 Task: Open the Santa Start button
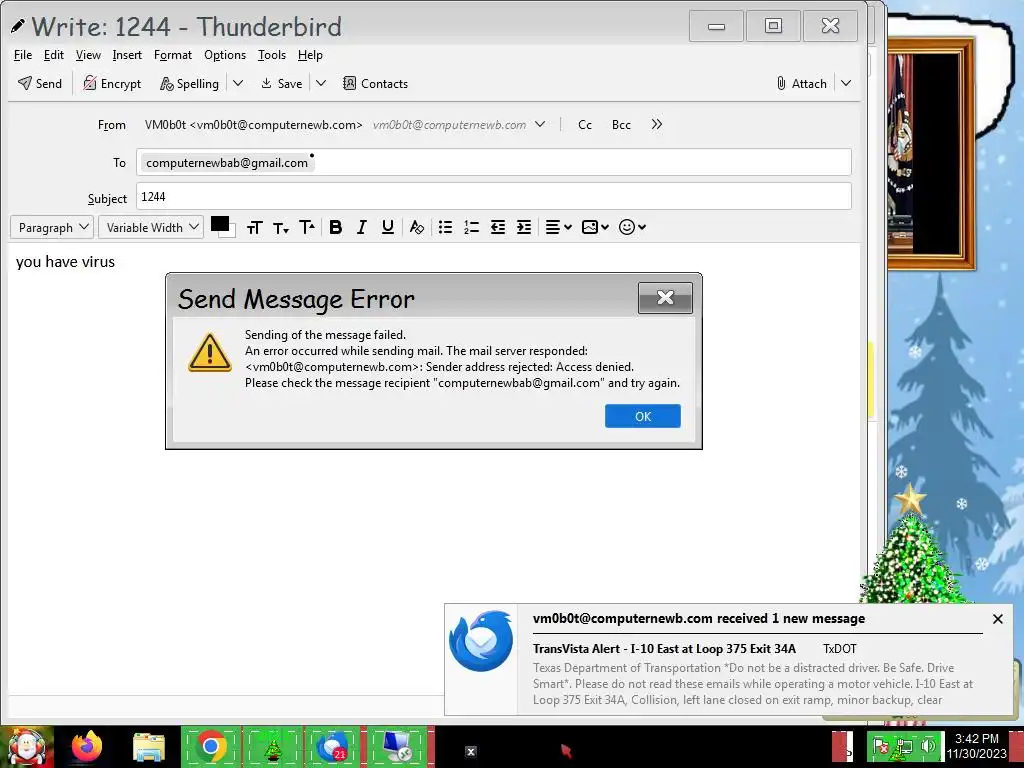click(x=27, y=746)
